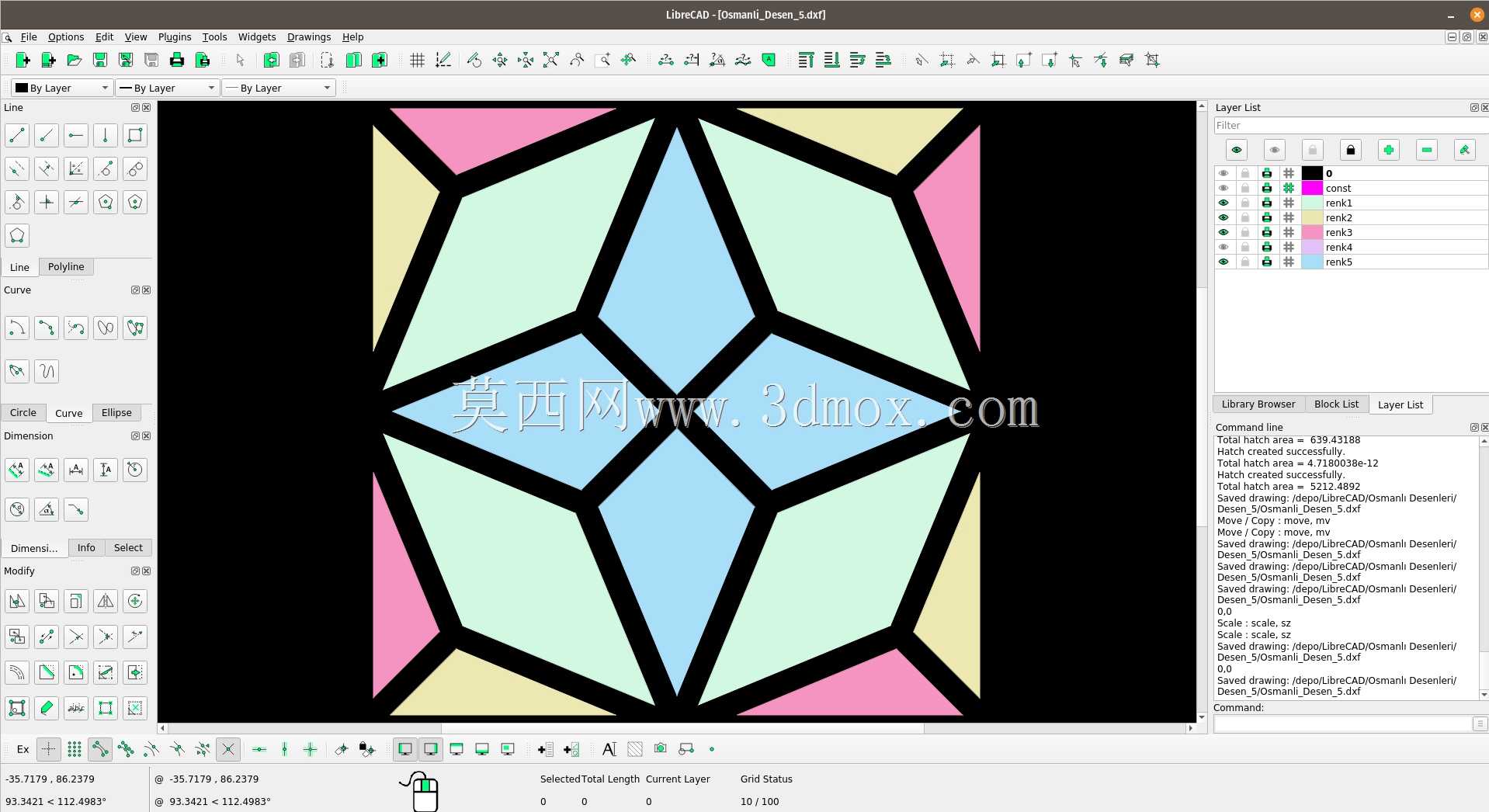Open the Widgets menu
This screenshot has height=812, width=1489.
pyautogui.click(x=257, y=37)
